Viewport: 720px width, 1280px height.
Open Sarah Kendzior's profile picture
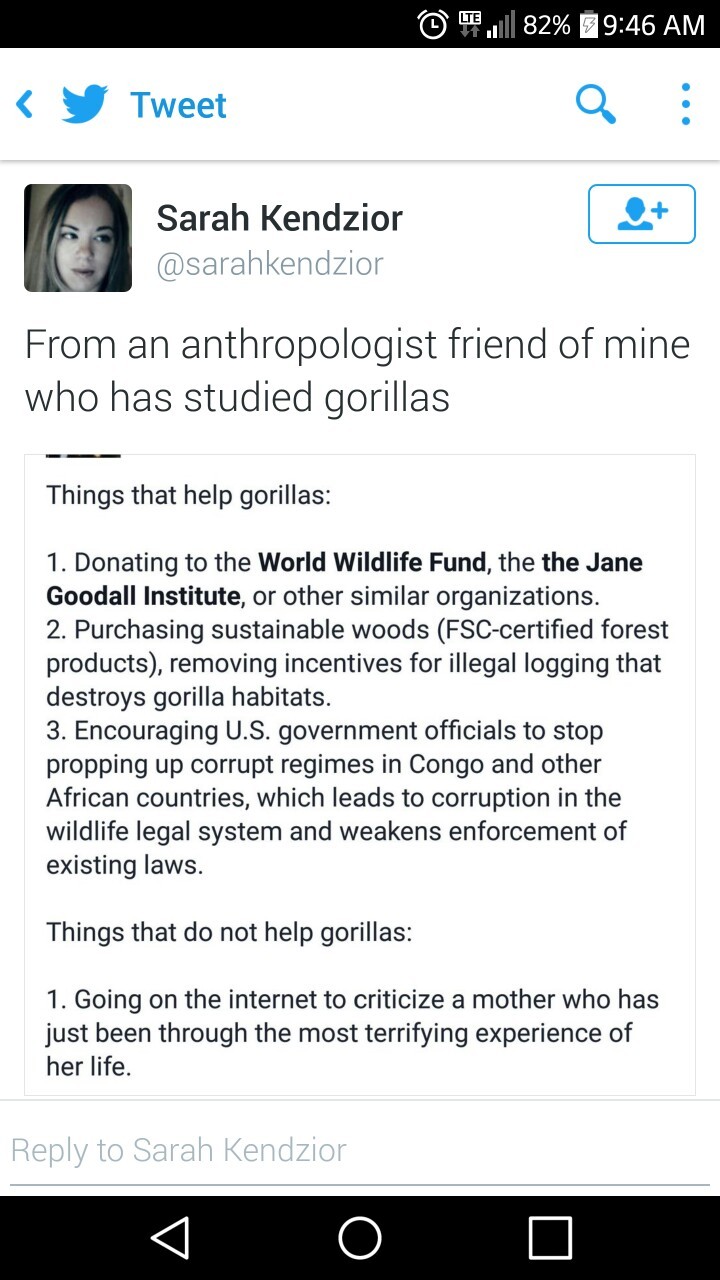point(78,238)
